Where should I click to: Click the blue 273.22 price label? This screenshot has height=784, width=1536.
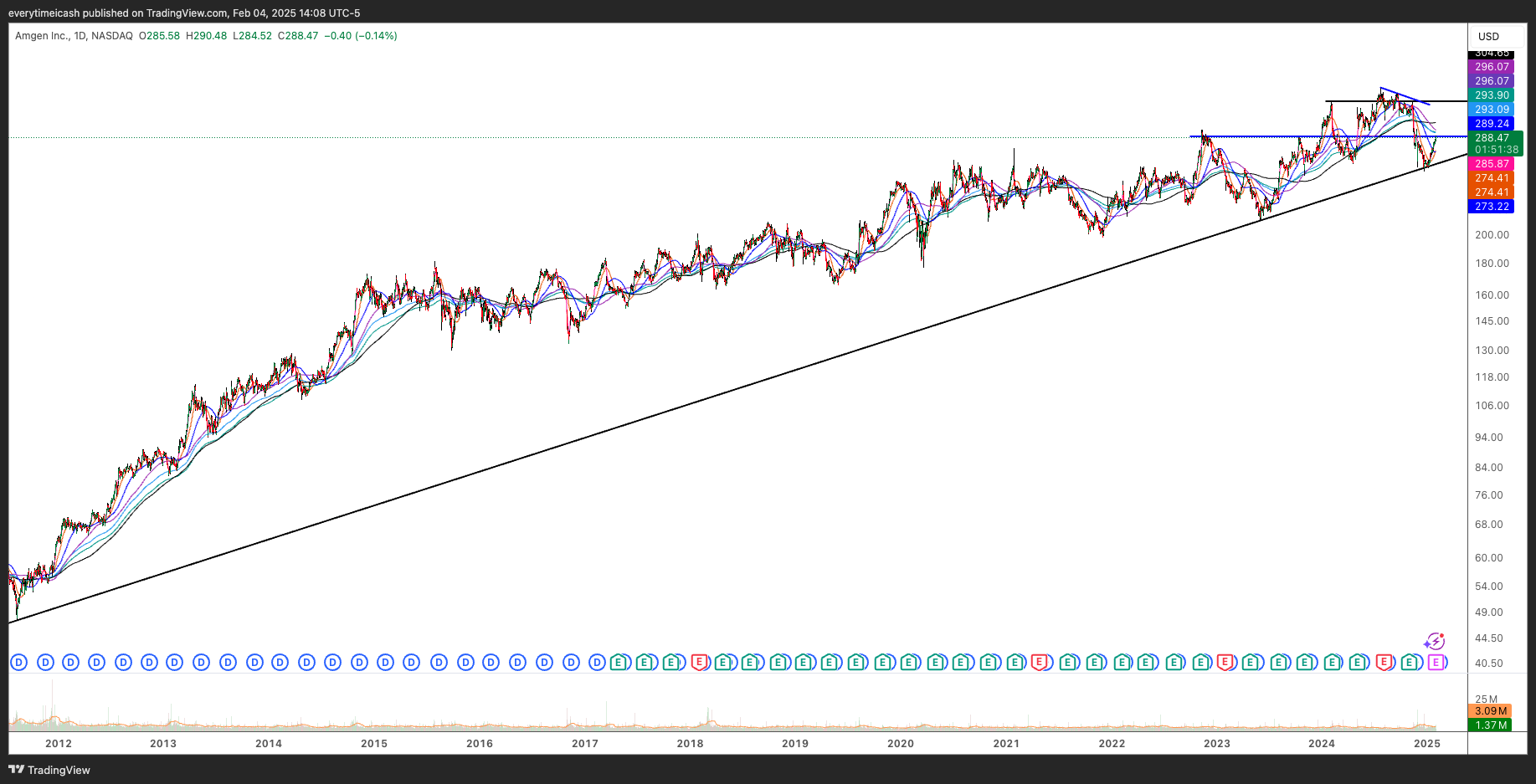1492,207
